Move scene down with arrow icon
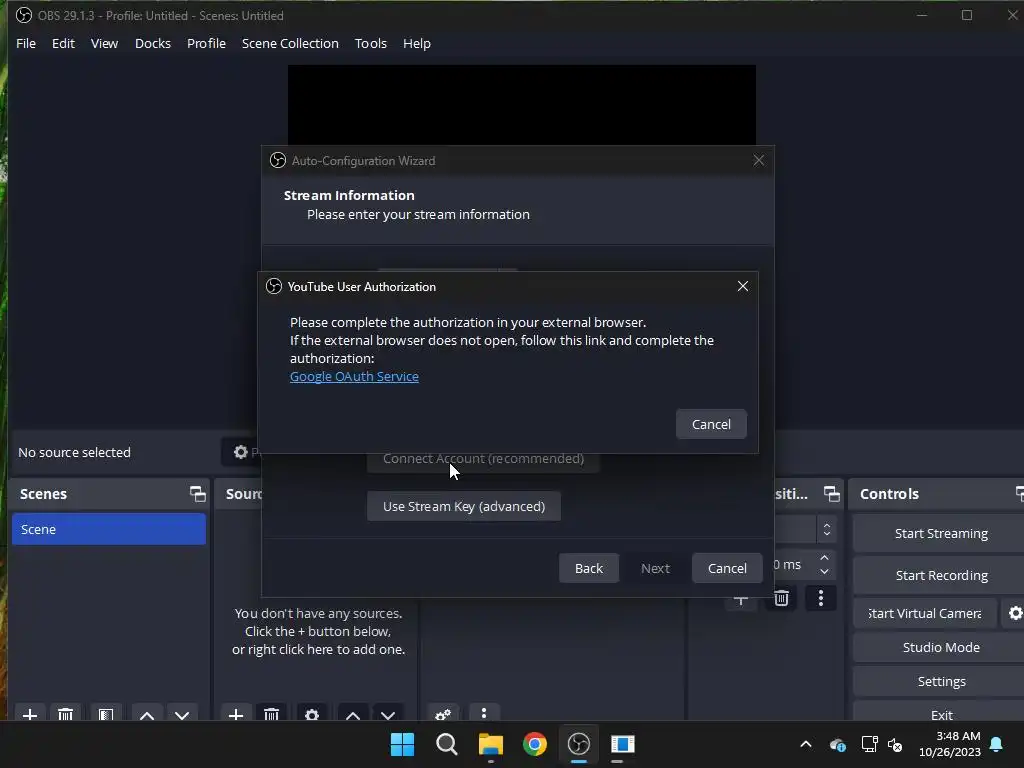Image resolution: width=1024 pixels, height=768 pixels. coord(182,714)
